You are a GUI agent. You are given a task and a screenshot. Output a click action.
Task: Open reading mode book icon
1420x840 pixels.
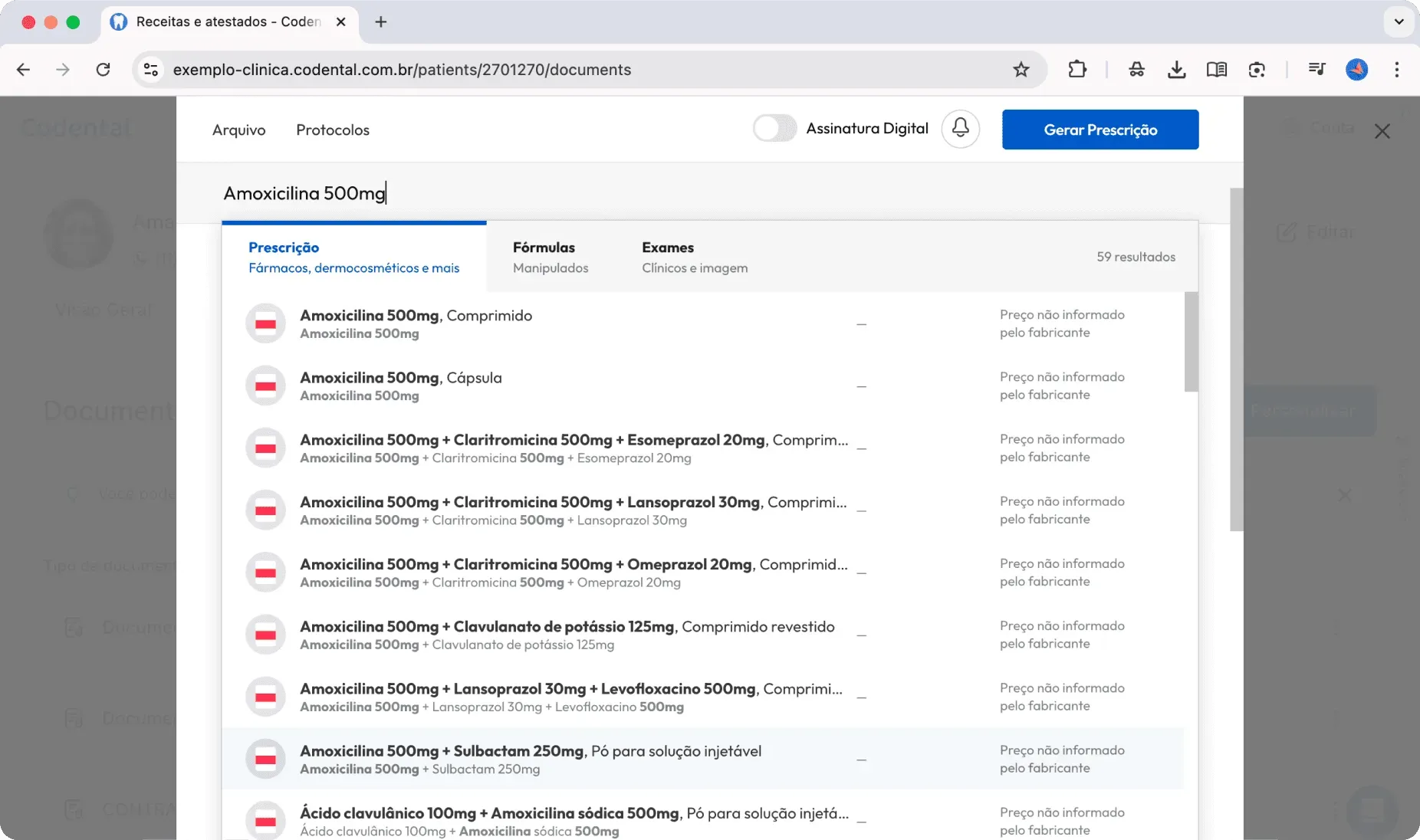coord(1216,70)
